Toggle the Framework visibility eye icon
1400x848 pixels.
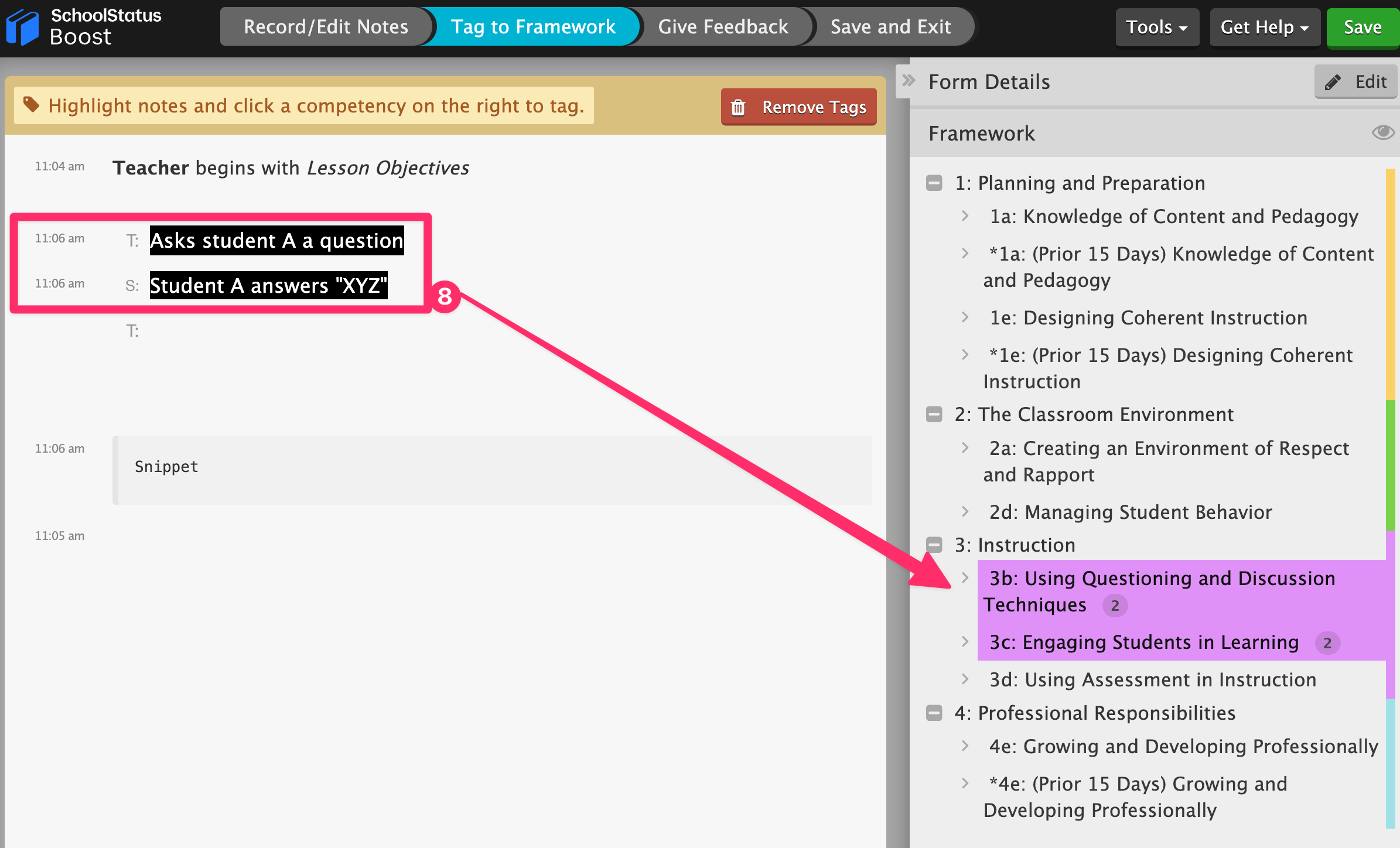click(x=1383, y=132)
